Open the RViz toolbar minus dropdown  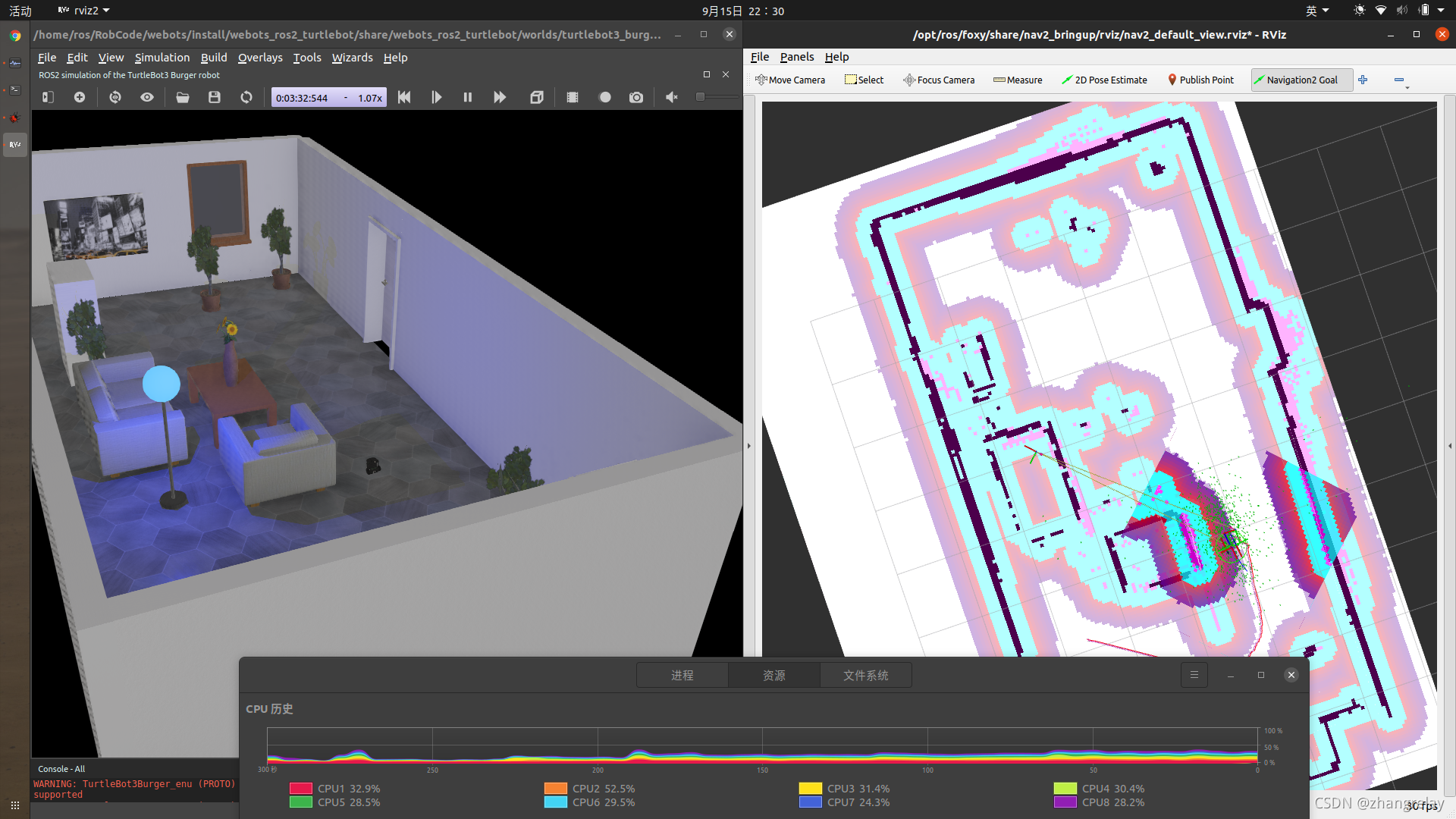coord(1400,80)
